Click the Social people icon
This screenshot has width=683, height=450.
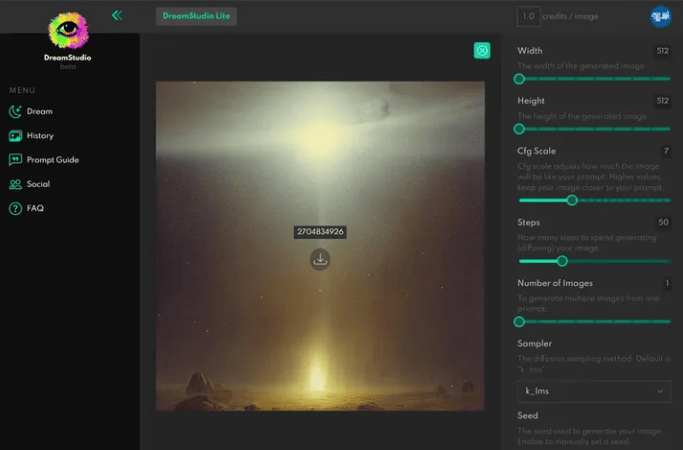pos(16,184)
